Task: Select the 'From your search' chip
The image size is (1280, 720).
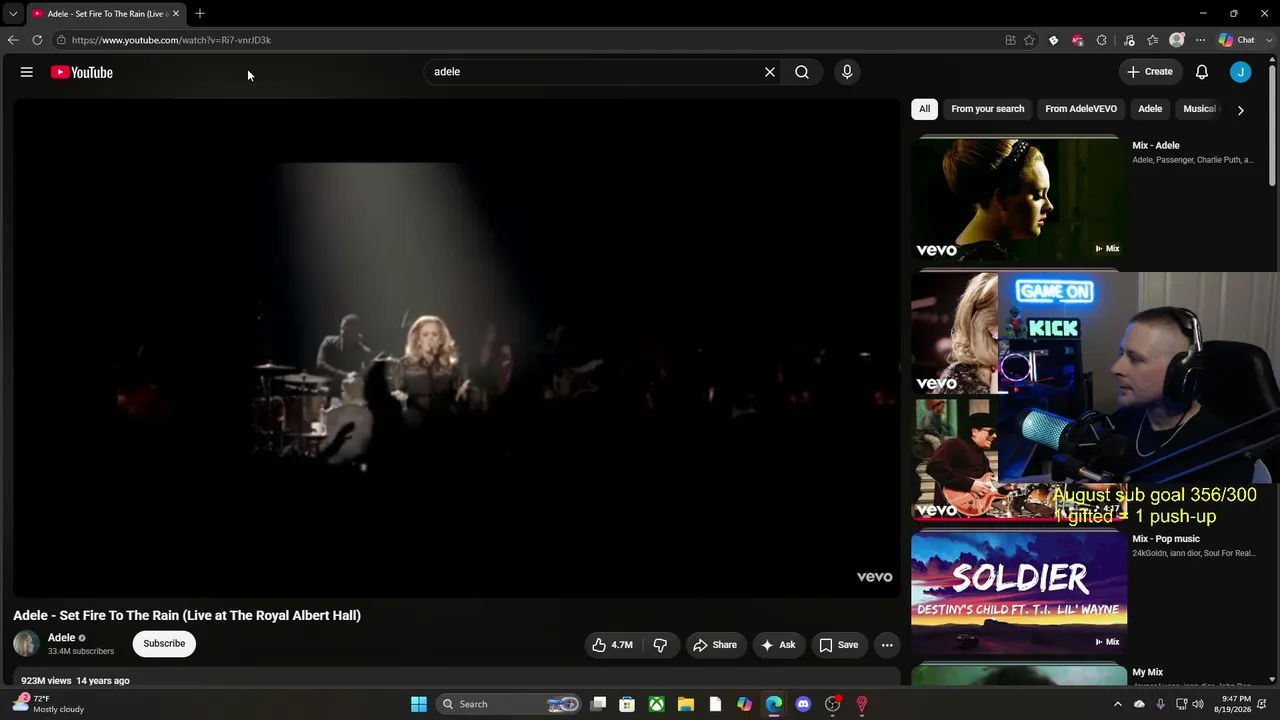Action: tap(988, 109)
